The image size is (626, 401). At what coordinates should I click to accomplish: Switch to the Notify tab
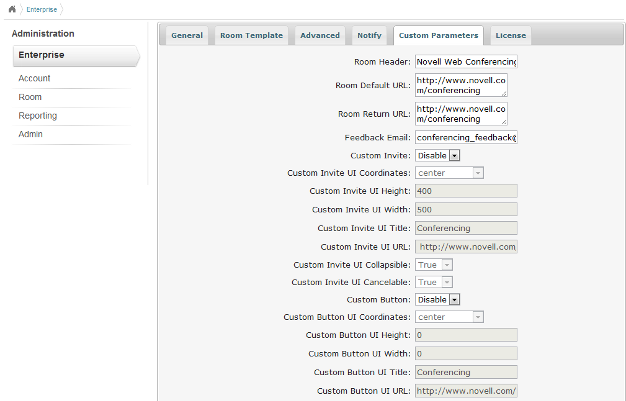tap(369, 35)
